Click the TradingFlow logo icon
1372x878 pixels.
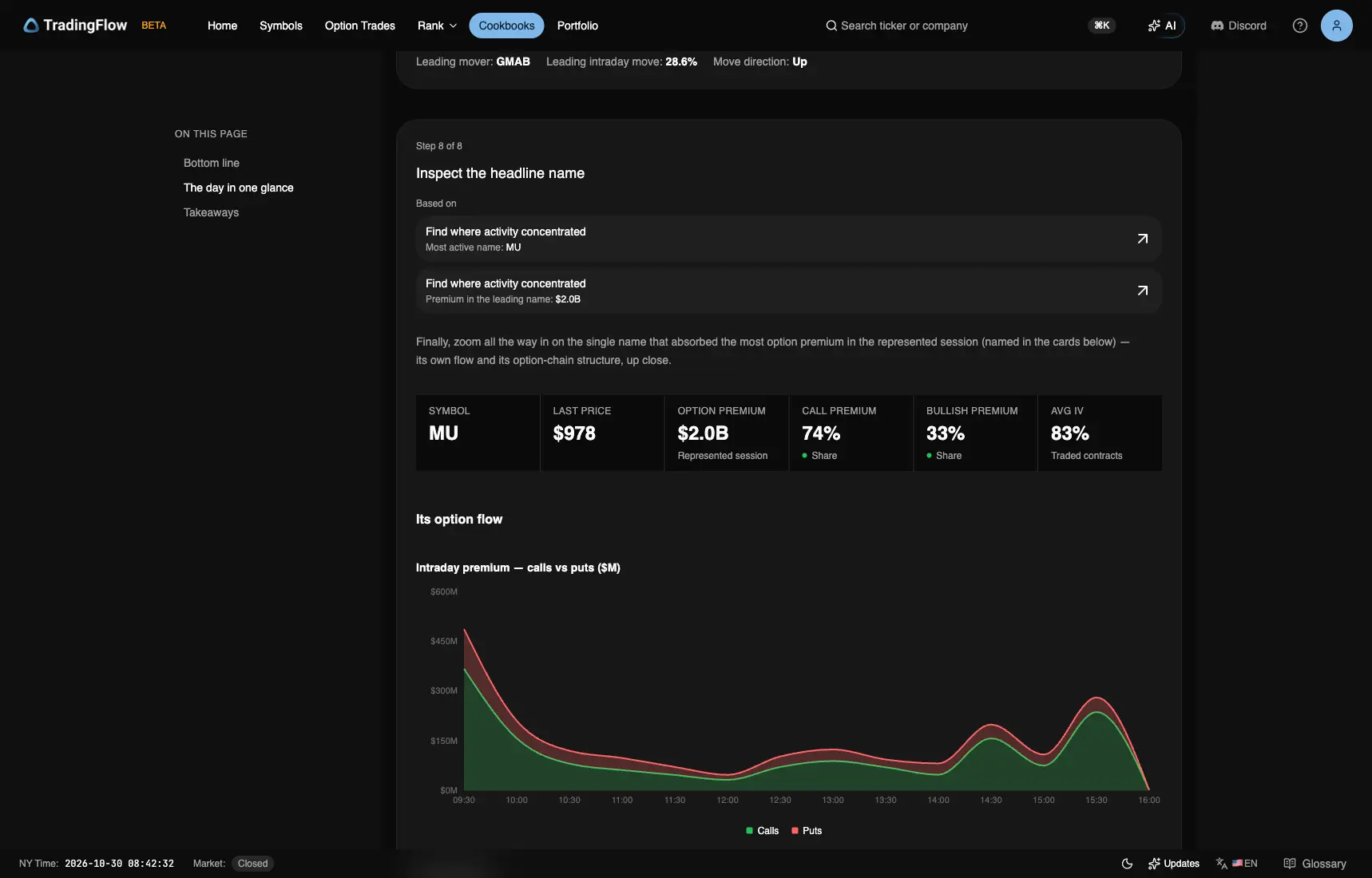tap(31, 26)
